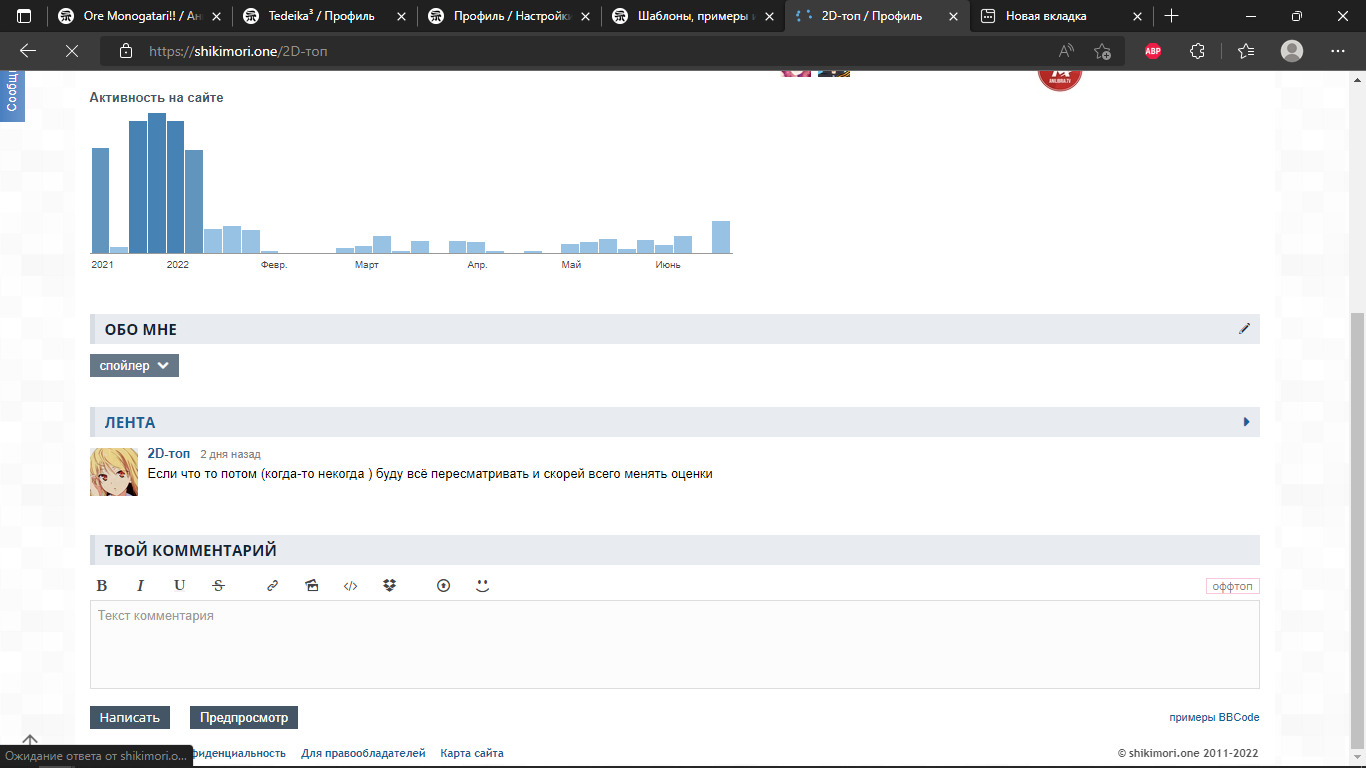
Task: Toggle bold formatting in comment editor
Action: point(101,586)
